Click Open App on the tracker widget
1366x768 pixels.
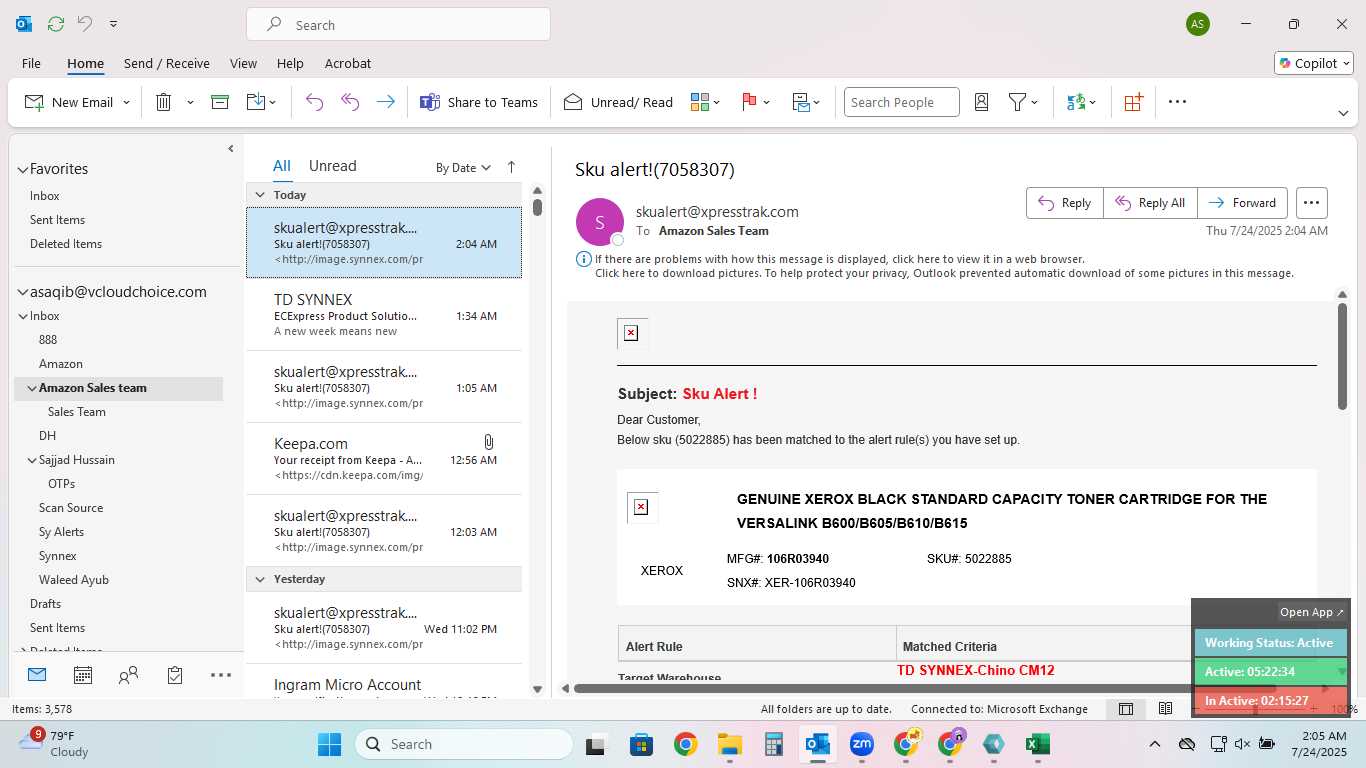pyautogui.click(x=1312, y=612)
